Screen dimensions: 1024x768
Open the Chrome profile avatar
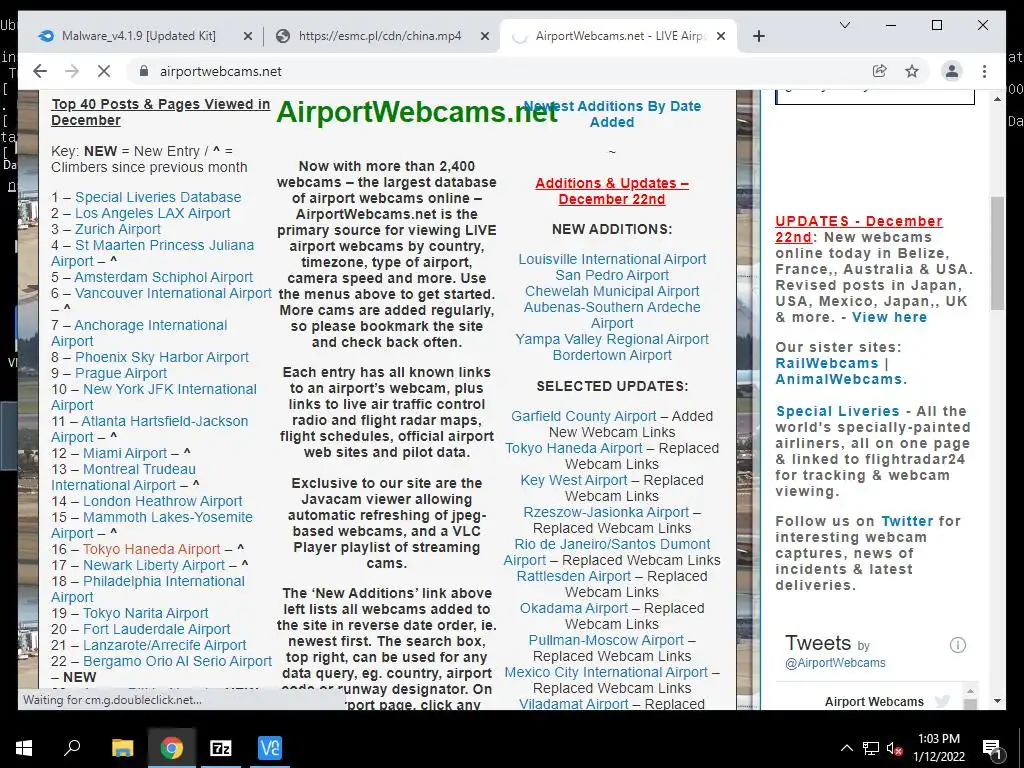click(952, 71)
